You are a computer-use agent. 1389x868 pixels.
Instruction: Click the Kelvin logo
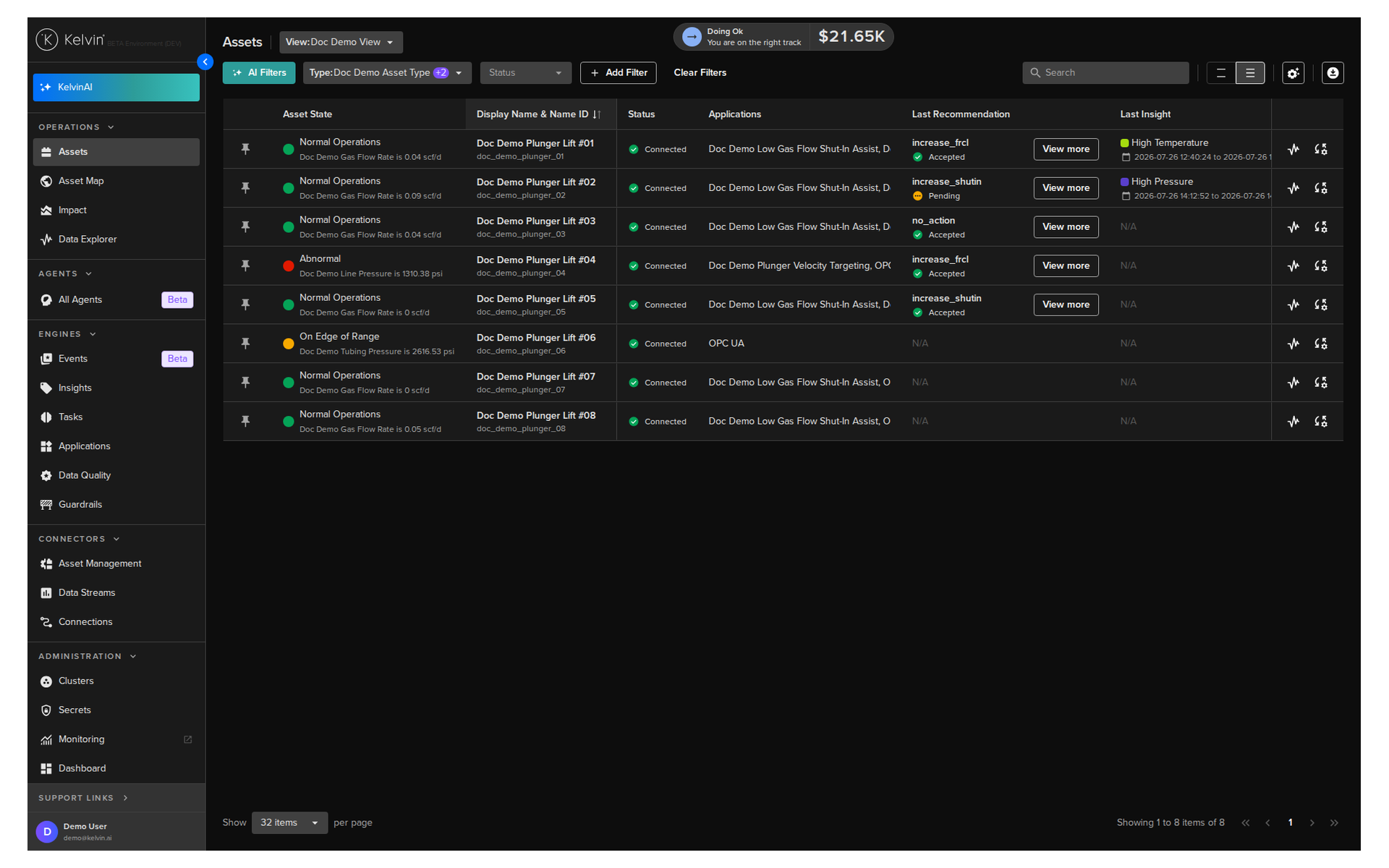click(x=70, y=40)
